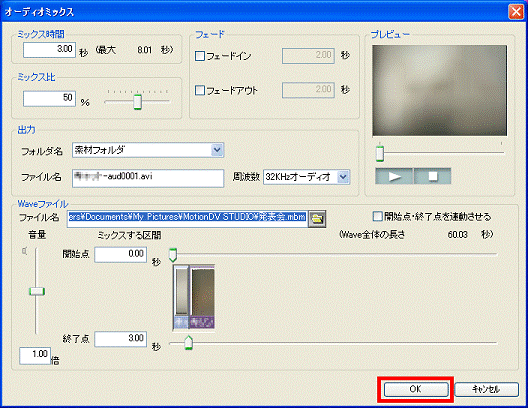Click the キャンセル button

[486, 389]
